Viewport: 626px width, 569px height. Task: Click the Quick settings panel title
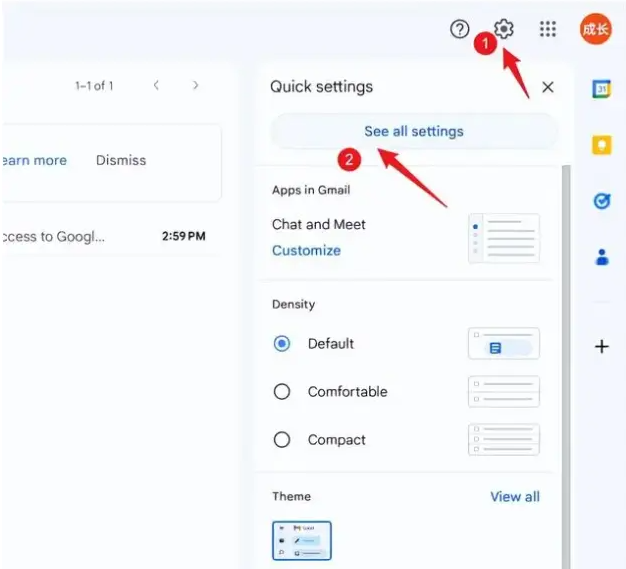321,87
